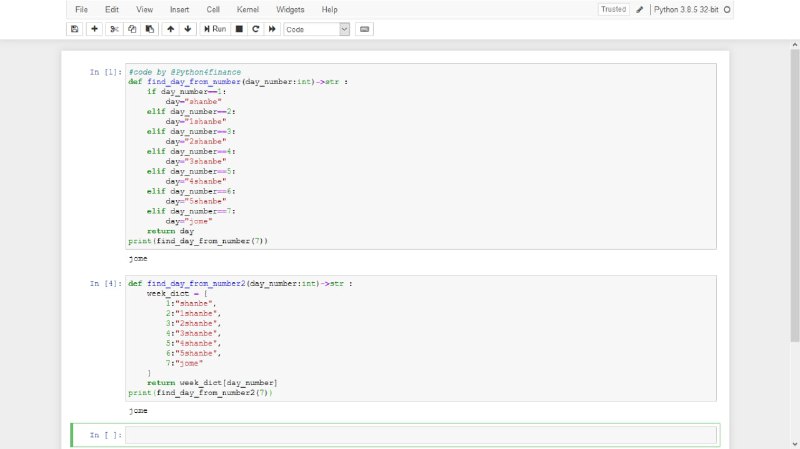Click into the empty In [ ] code cell
The image size is (800, 449).
[421, 435]
